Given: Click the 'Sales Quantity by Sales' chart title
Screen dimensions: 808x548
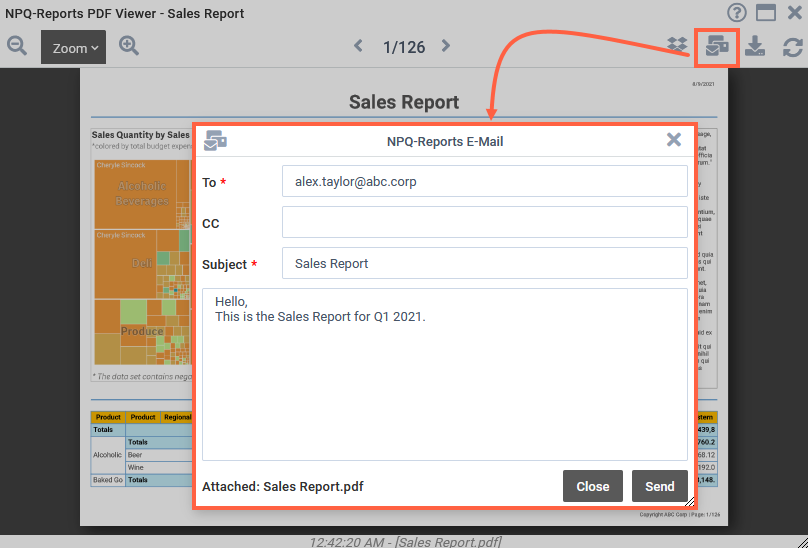Looking at the screenshot, I should (141, 135).
